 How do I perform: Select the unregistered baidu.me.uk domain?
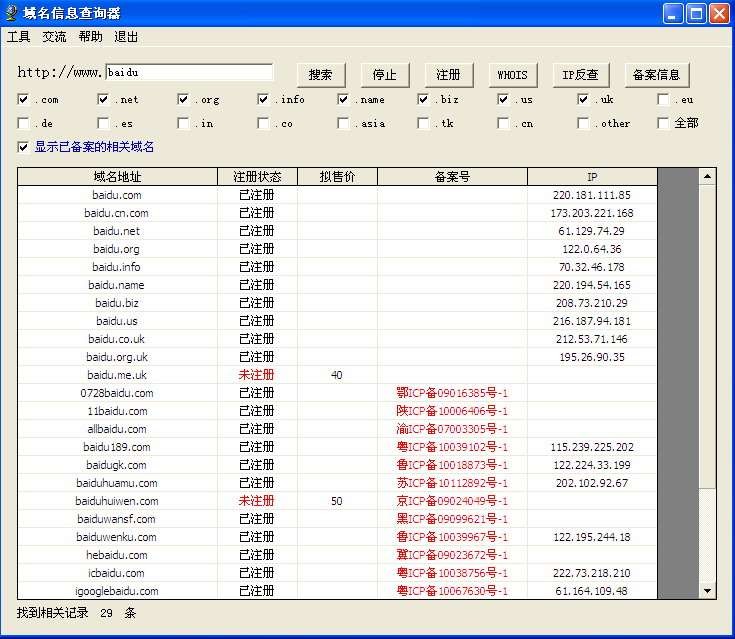[x=117, y=375]
